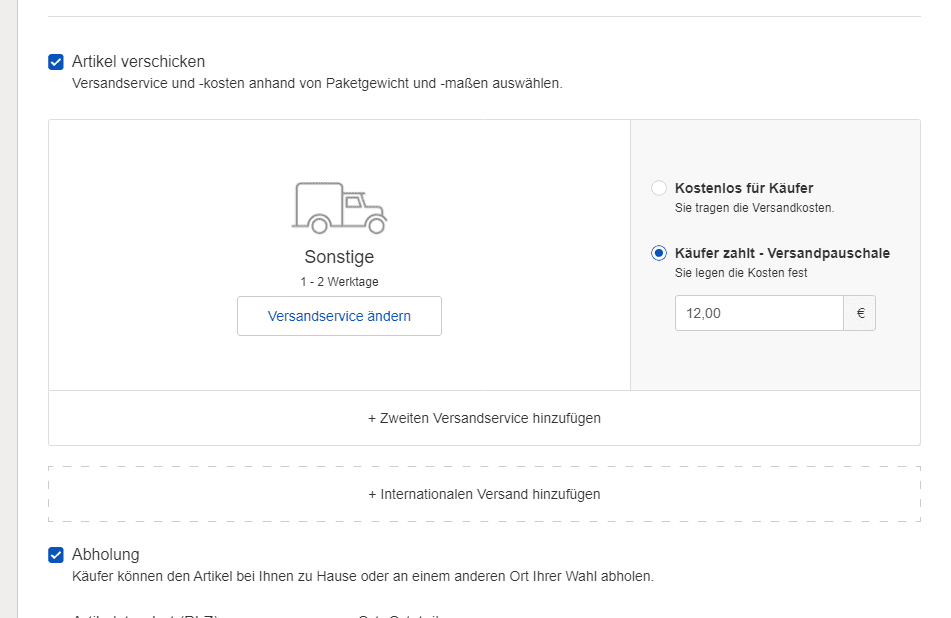The image size is (951, 618).
Task: Click the Sie tragen die Versandkosten hint
Action: (754, 207)
